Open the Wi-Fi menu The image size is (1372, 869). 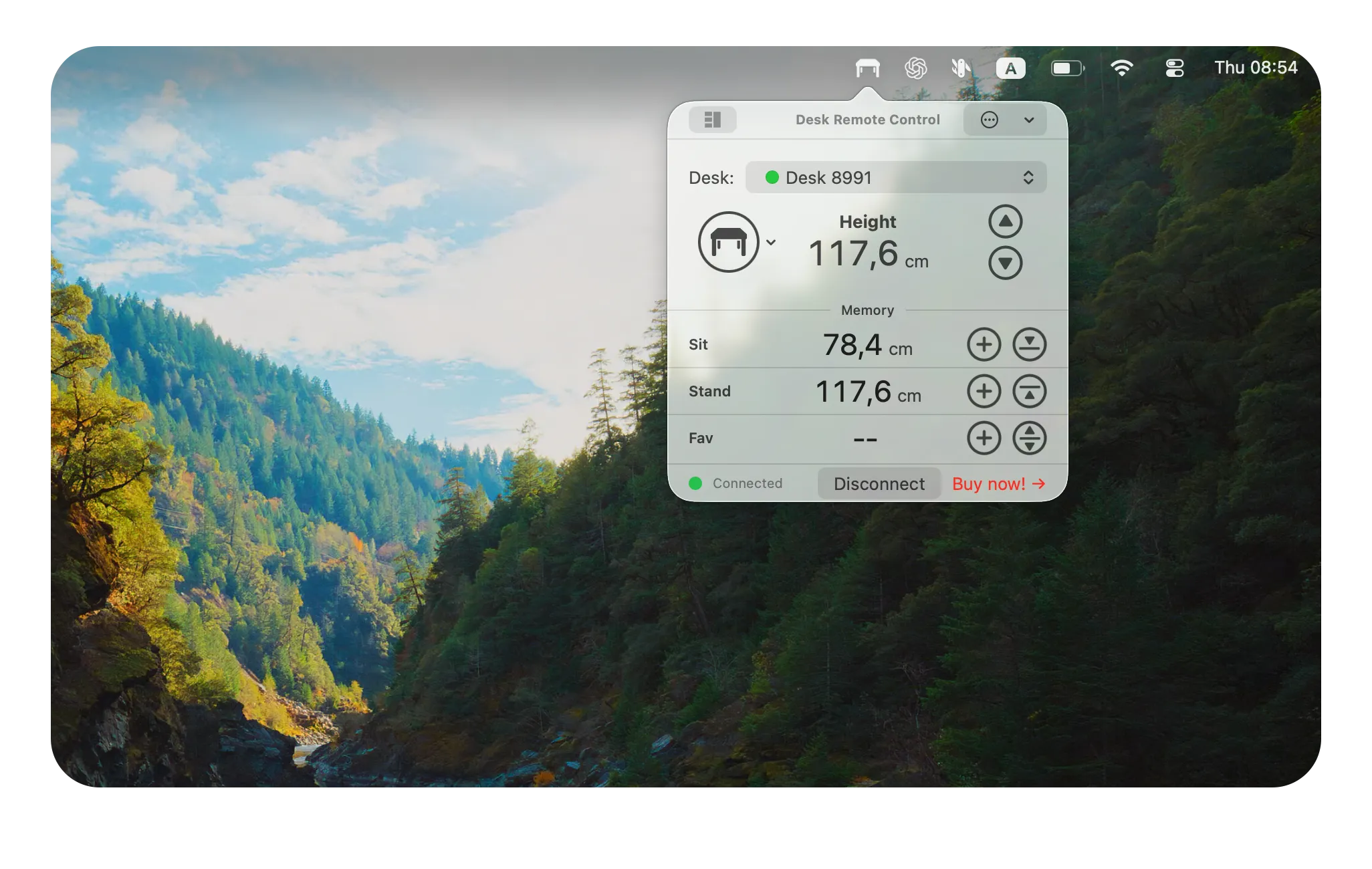1121,68
